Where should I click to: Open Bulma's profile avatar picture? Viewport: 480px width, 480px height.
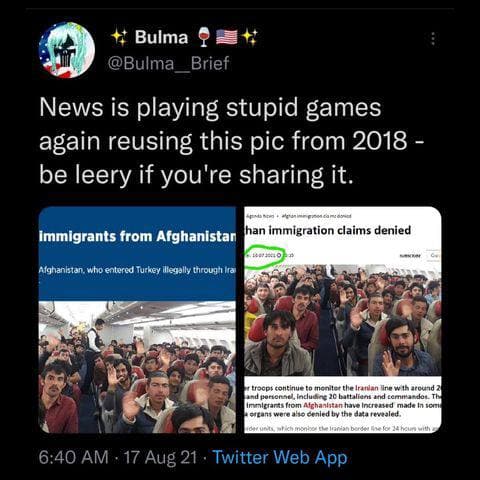(x=67, y=50)
